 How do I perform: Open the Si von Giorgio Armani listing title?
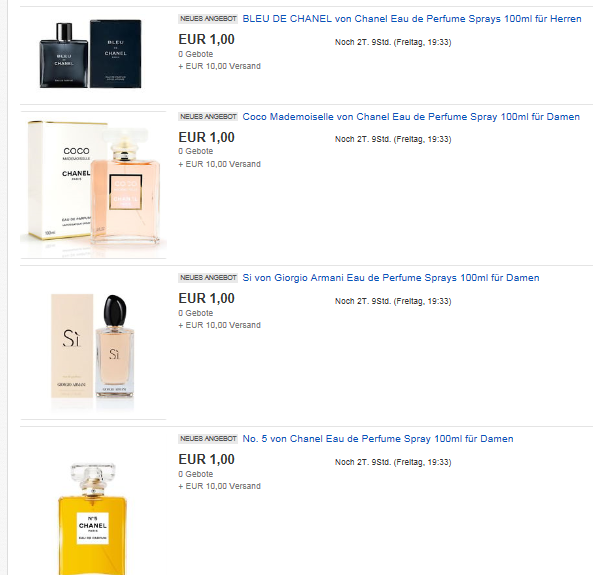pyautogui.click(x=391, y=278)
